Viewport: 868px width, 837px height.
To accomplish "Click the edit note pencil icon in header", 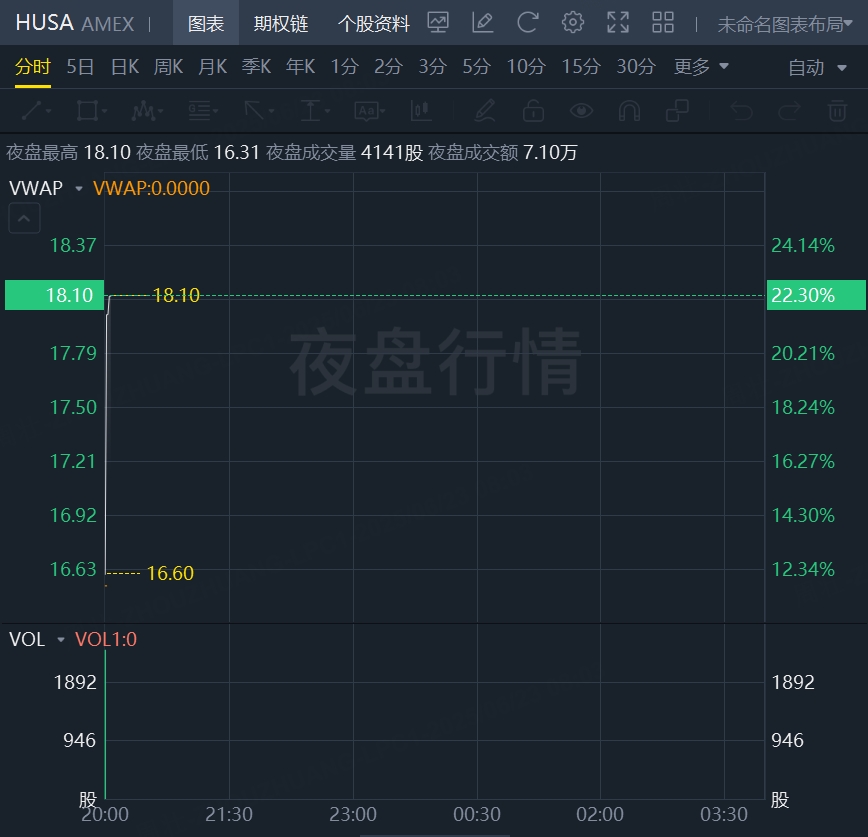I will tap(482, 23).
